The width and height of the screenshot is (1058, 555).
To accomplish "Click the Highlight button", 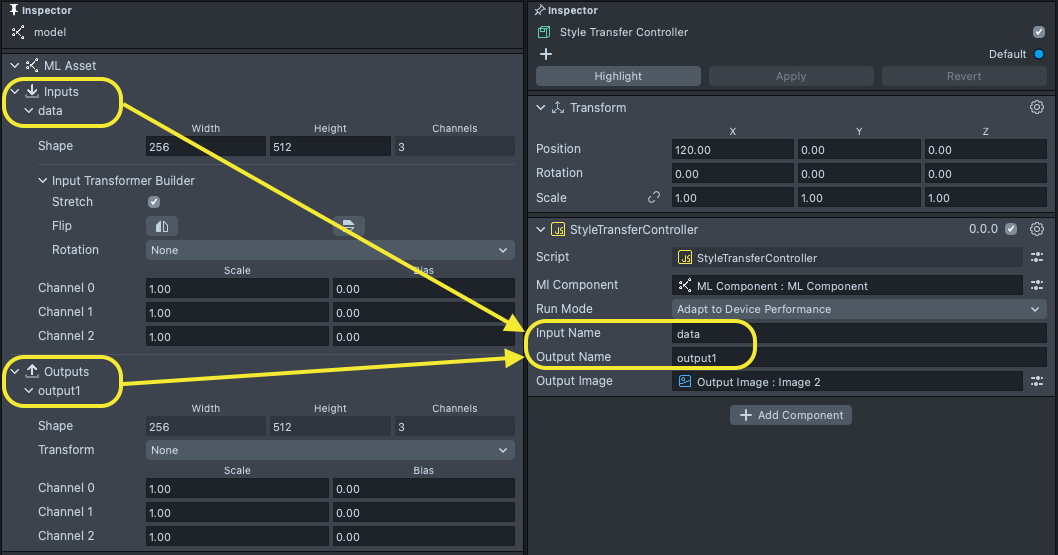I will (x=618, y=76).
